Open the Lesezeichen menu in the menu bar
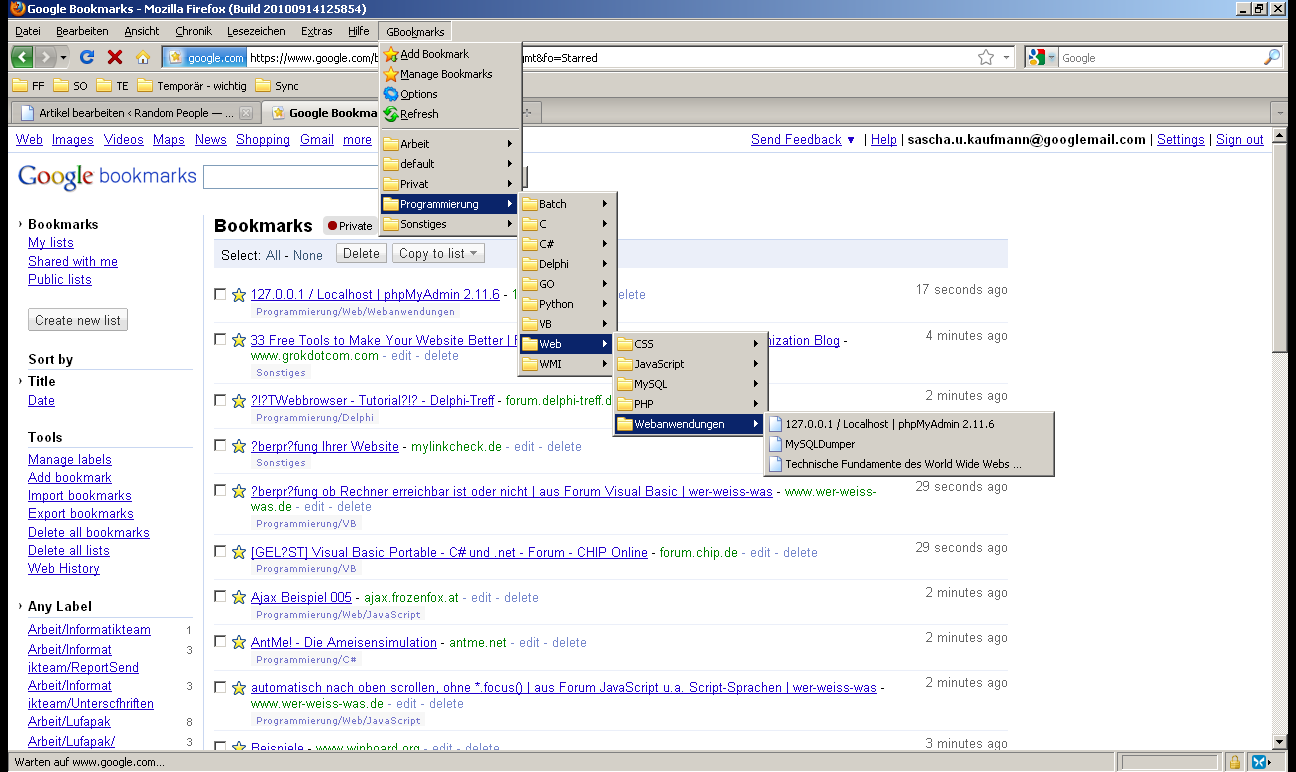Image resolution: width=1296 pixels, height=772 pixels. click(256, 31)
